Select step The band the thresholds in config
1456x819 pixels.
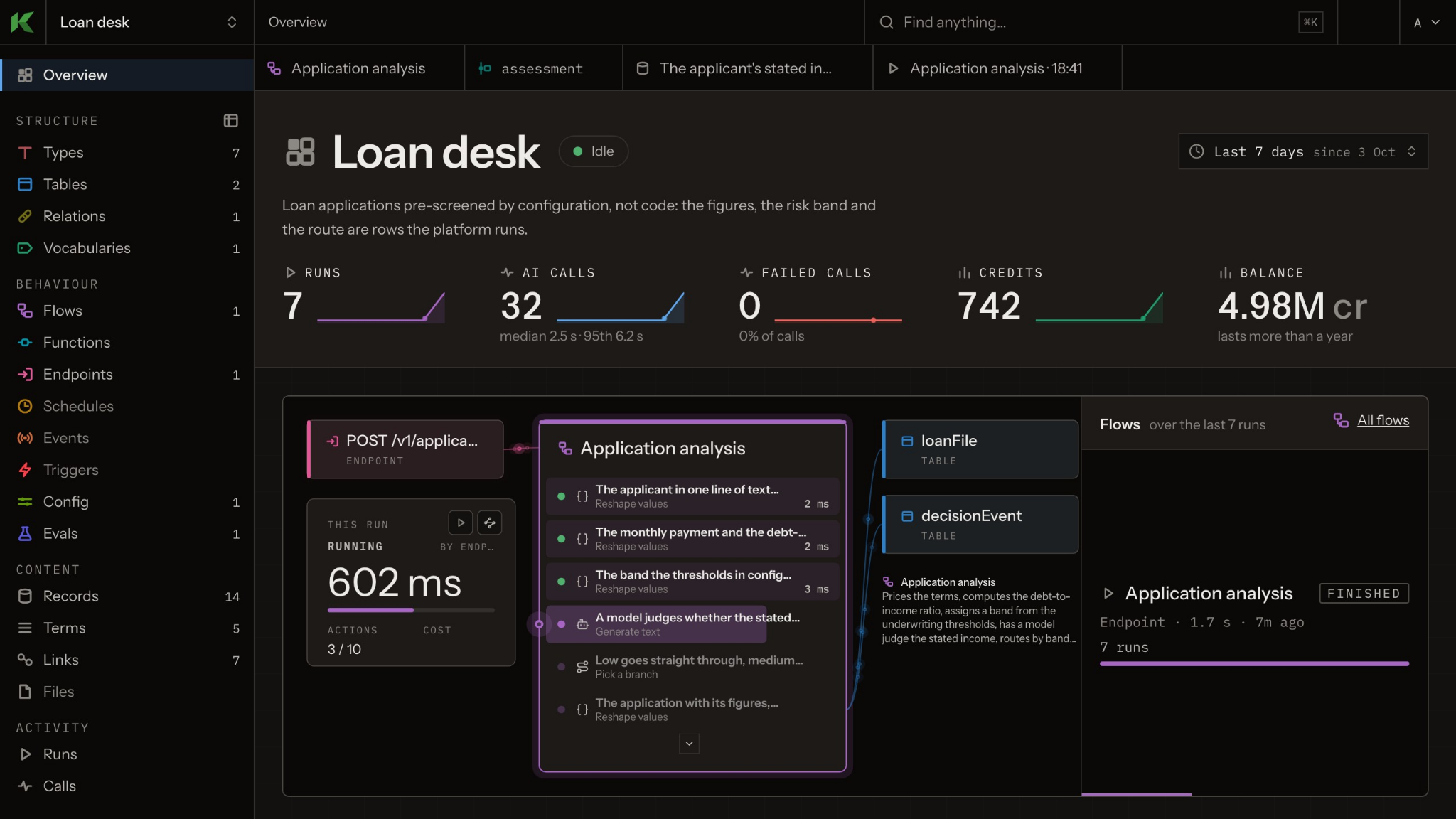click(692, 582)
